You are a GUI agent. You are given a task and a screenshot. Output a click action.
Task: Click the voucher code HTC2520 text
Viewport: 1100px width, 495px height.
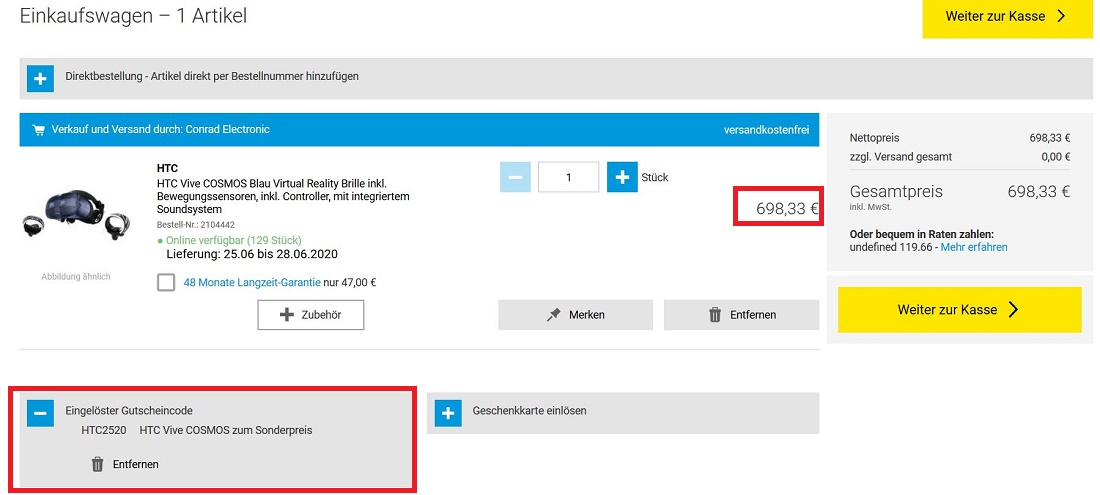click(104, 430)
